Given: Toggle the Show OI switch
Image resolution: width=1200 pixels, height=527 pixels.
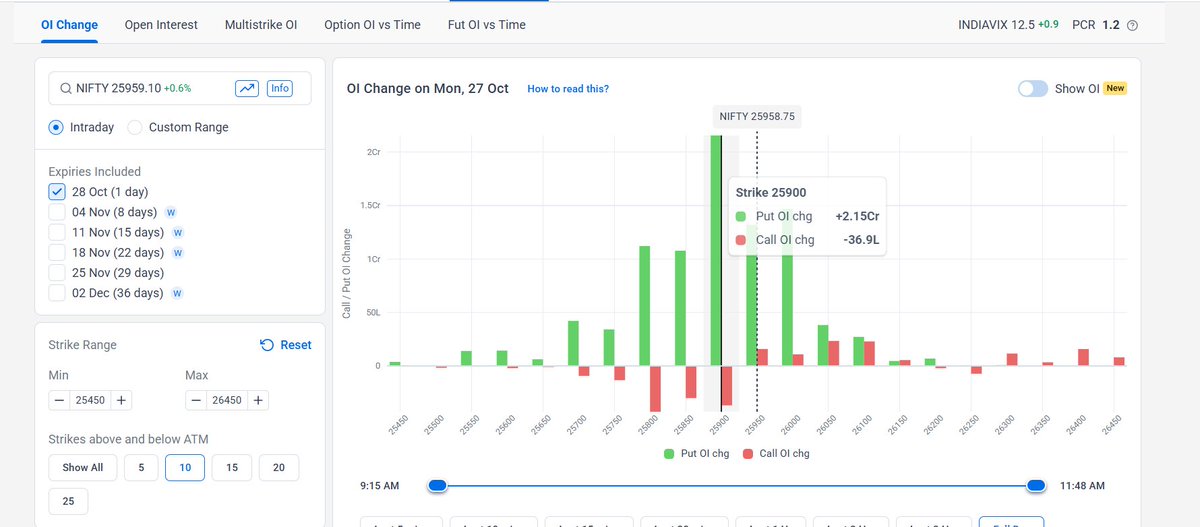Looking at the screenshot, I should tap(1033, 88).
